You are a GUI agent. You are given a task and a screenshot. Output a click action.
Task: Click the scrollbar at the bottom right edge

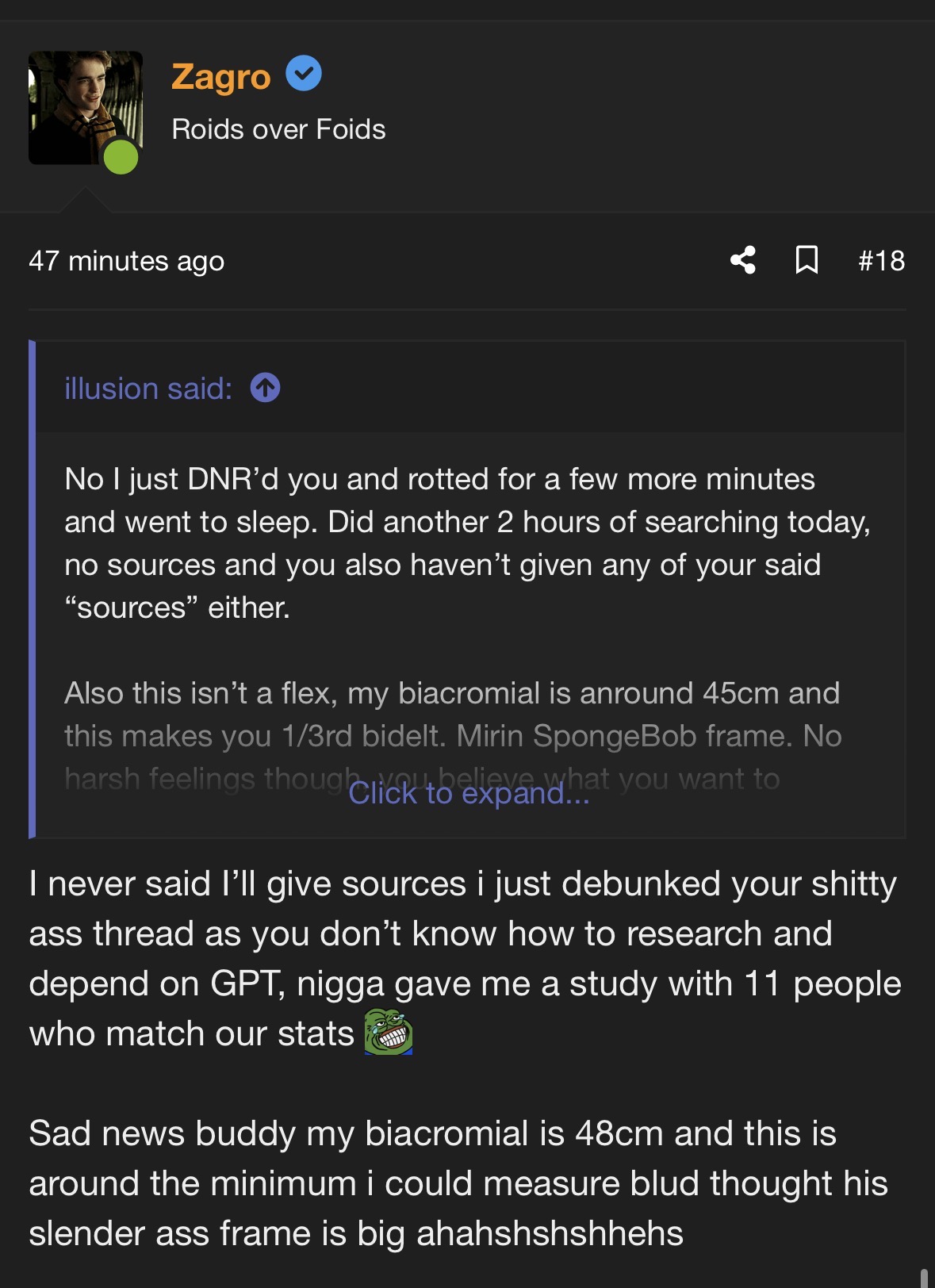pyautogui.click(x=923, y=1277)
